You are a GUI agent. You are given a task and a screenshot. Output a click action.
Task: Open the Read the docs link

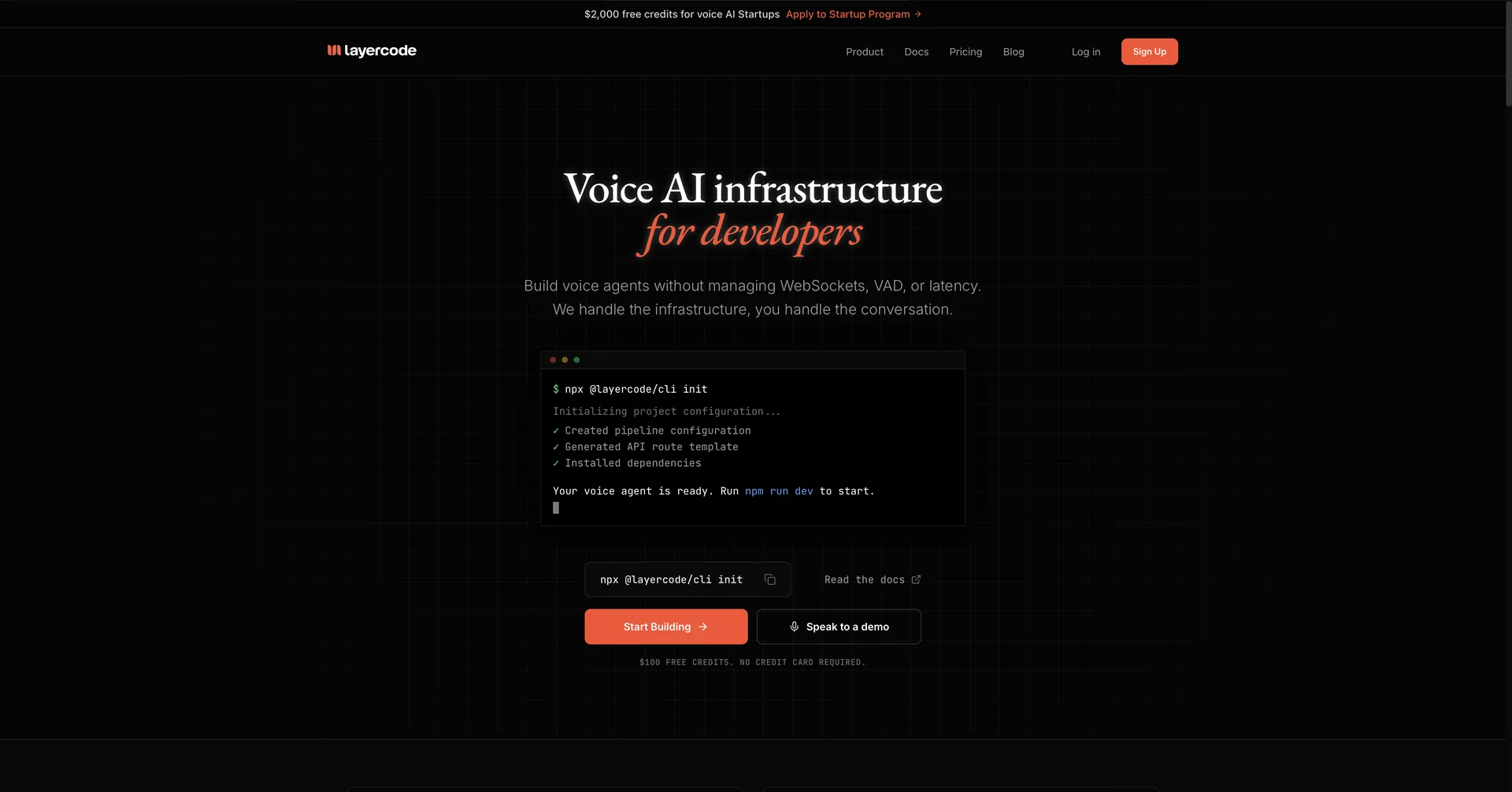(x=864, y=580)
